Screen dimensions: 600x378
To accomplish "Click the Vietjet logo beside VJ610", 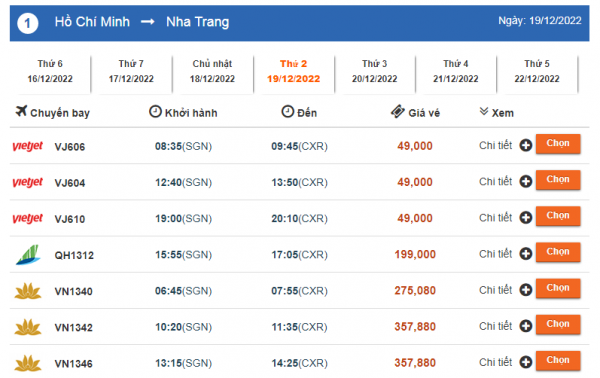I will point(28,218).
